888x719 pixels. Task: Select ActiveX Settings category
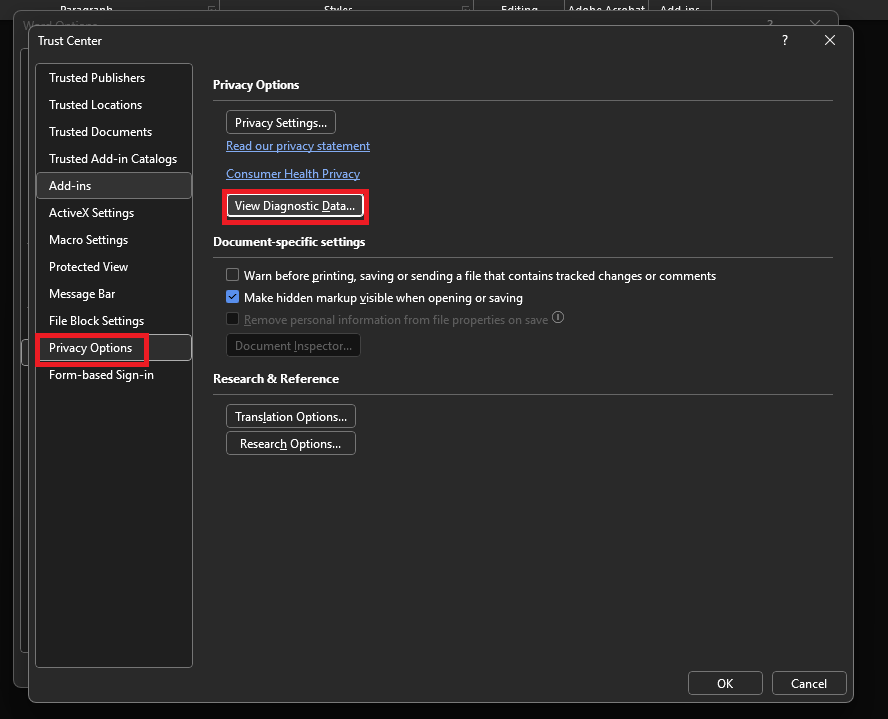tap(91, 213)
